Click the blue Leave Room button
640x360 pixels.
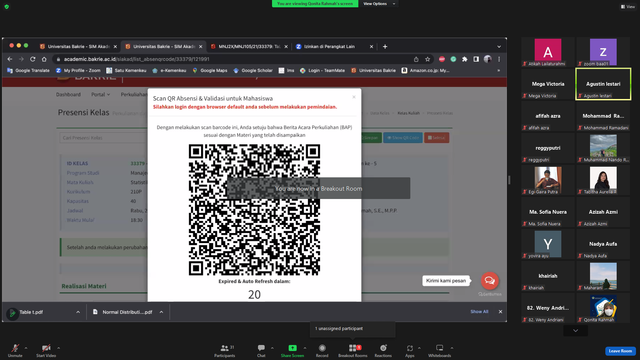pos(620,351)
